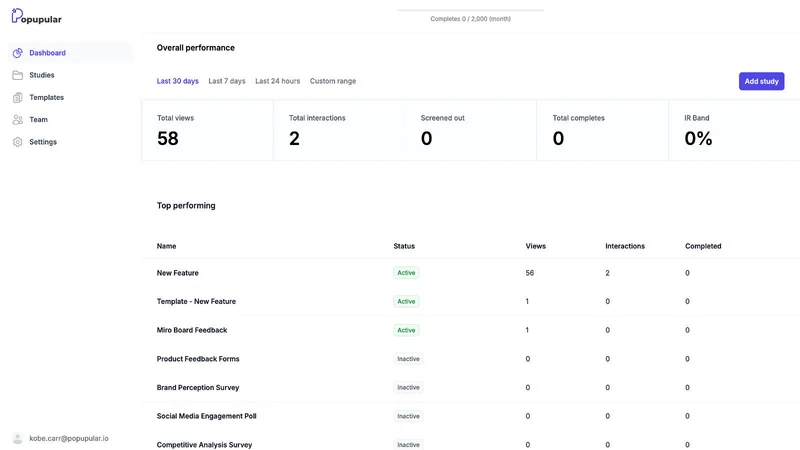Image resolution: width=800 pixels, height=450 pixels.
Task: Click views value 56 for New Feature
Action: [x=530, y=273]
